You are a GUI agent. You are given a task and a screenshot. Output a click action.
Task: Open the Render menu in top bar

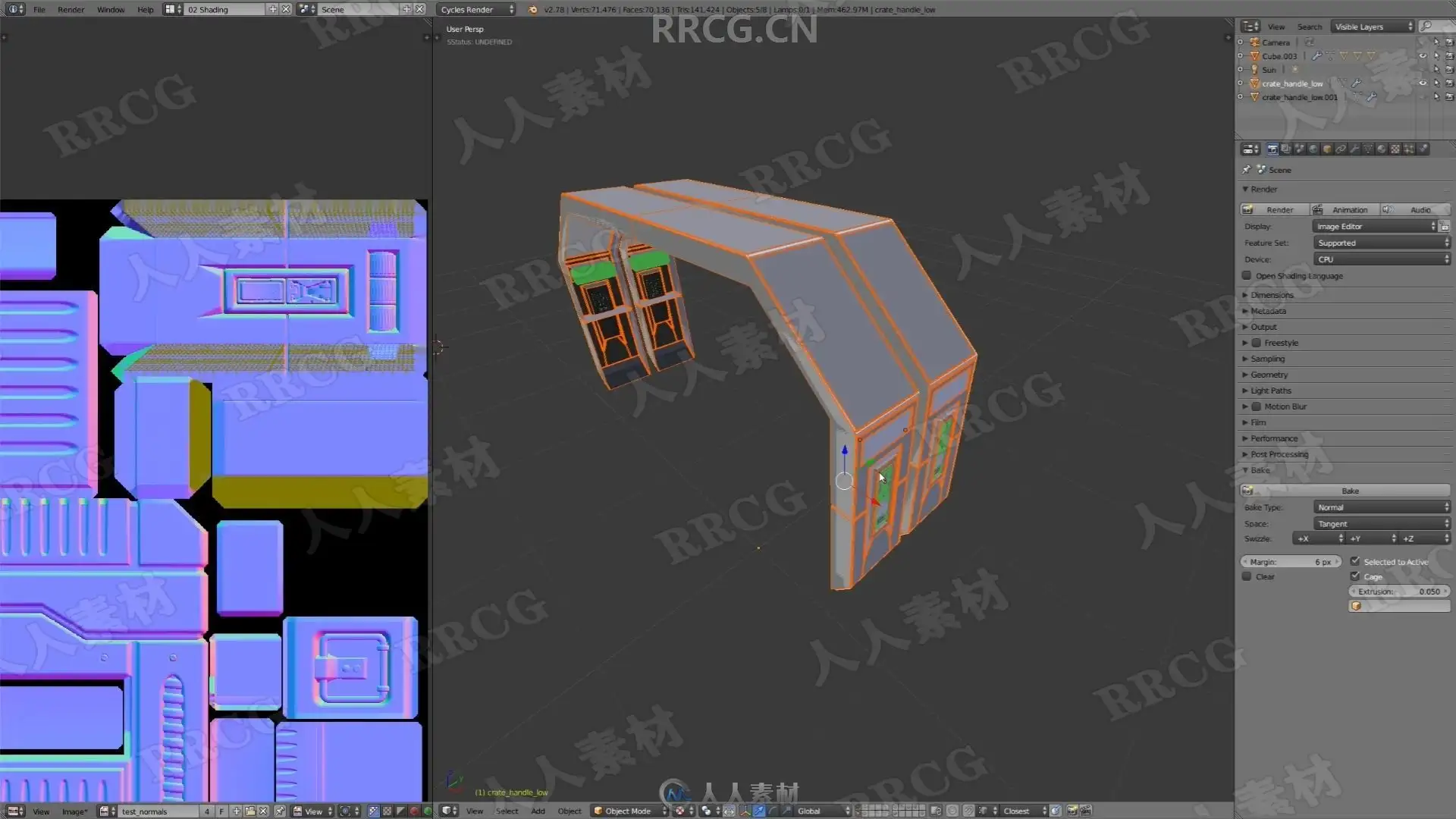pos(71,10)
